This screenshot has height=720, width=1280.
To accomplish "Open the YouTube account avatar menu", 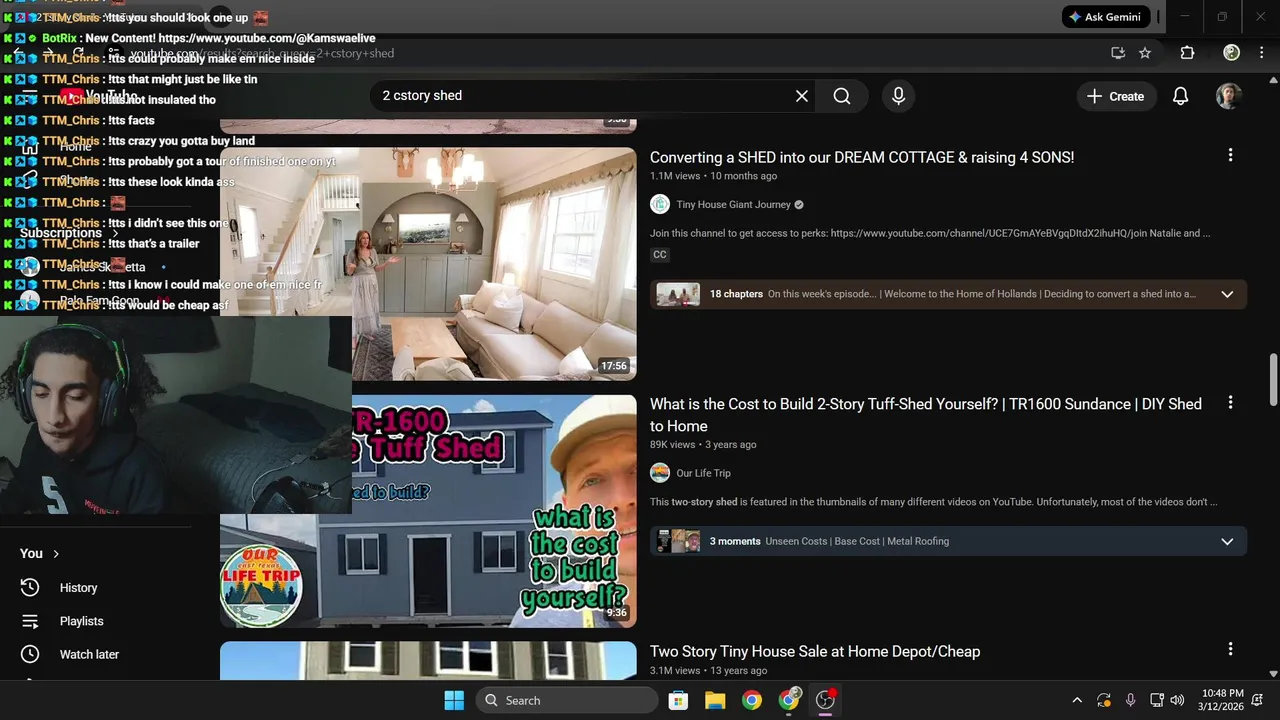I will [x=1229, y=96].
